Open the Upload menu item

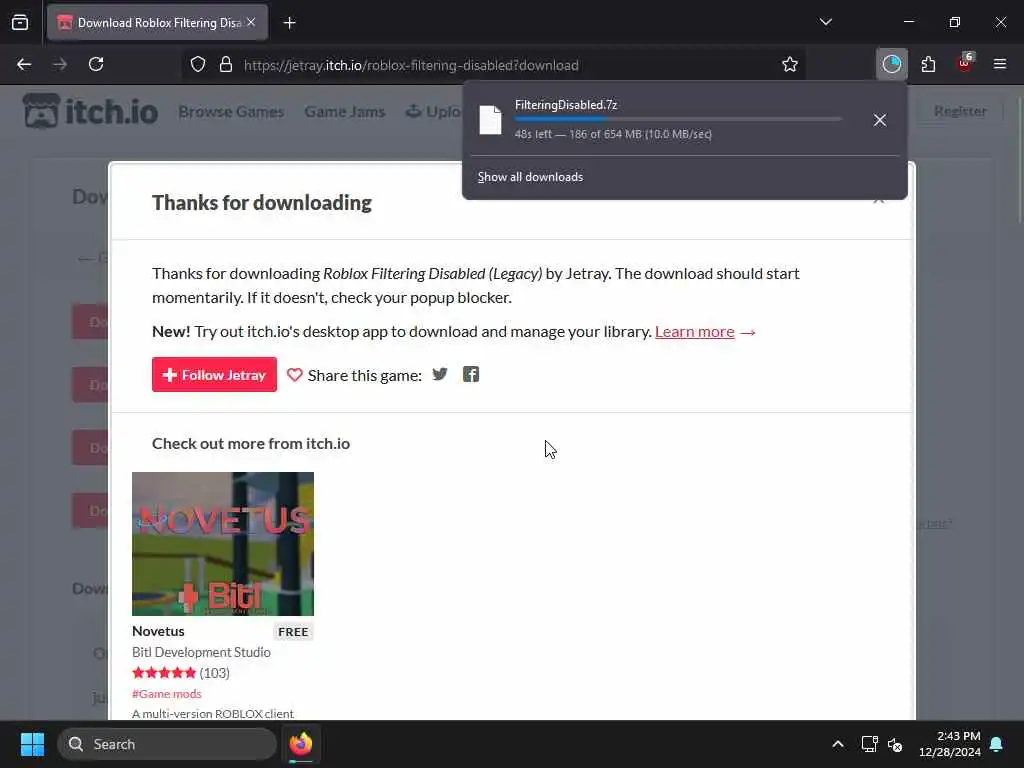click(x=434, y=112)
